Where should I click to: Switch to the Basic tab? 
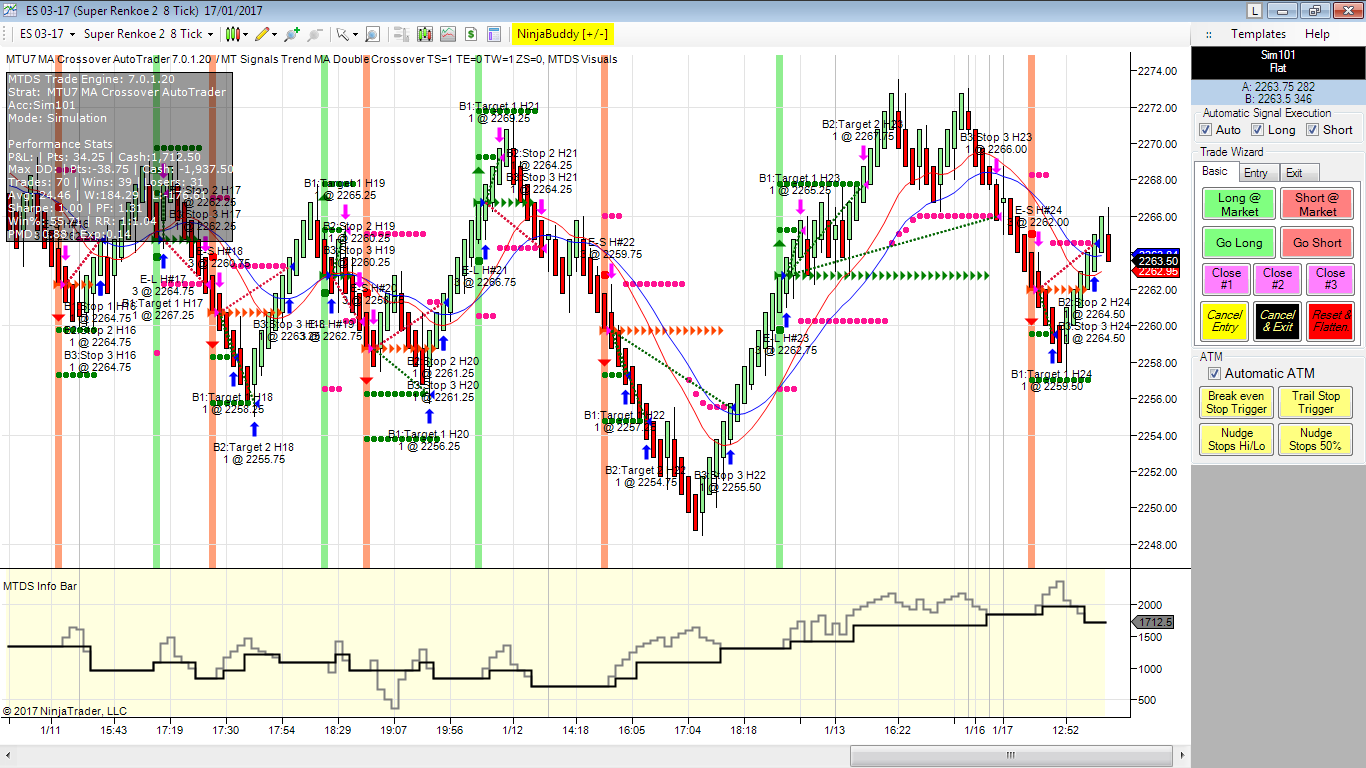click(x=1215, y=172)
